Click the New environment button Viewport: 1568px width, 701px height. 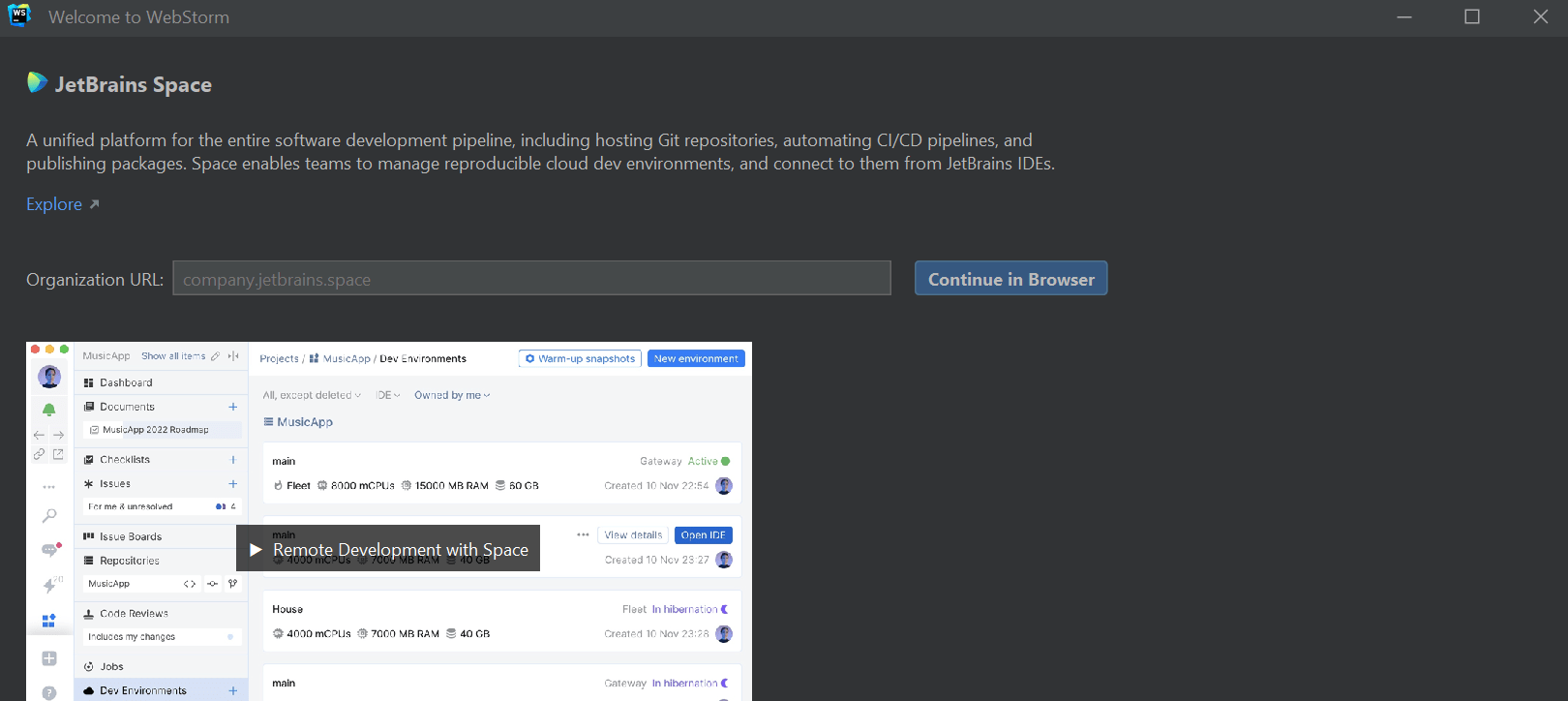tap(696, 358)
